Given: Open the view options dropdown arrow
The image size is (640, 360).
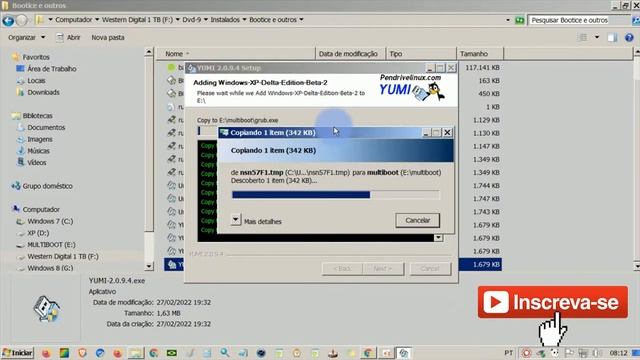Looking at the screenshot, I should click(x=597, y=38).
